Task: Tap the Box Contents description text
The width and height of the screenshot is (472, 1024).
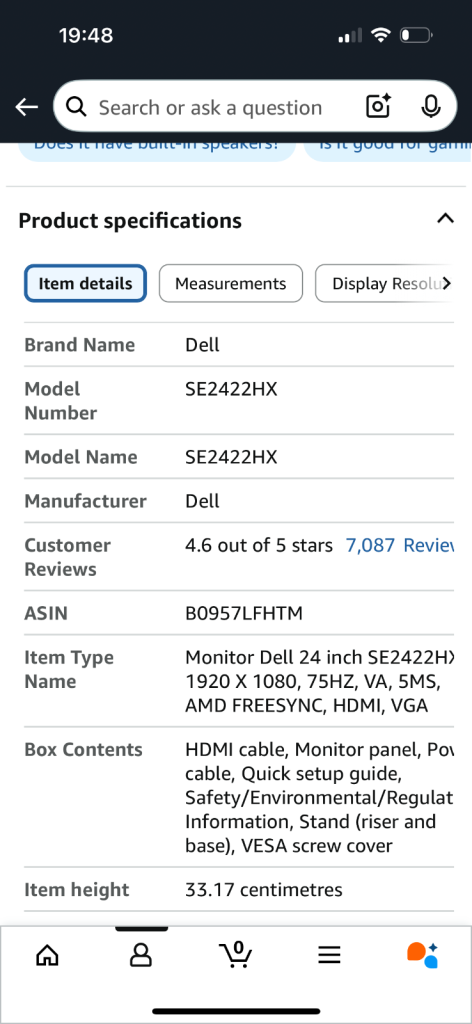Action: pyautogui.click(x=319, y=797)
